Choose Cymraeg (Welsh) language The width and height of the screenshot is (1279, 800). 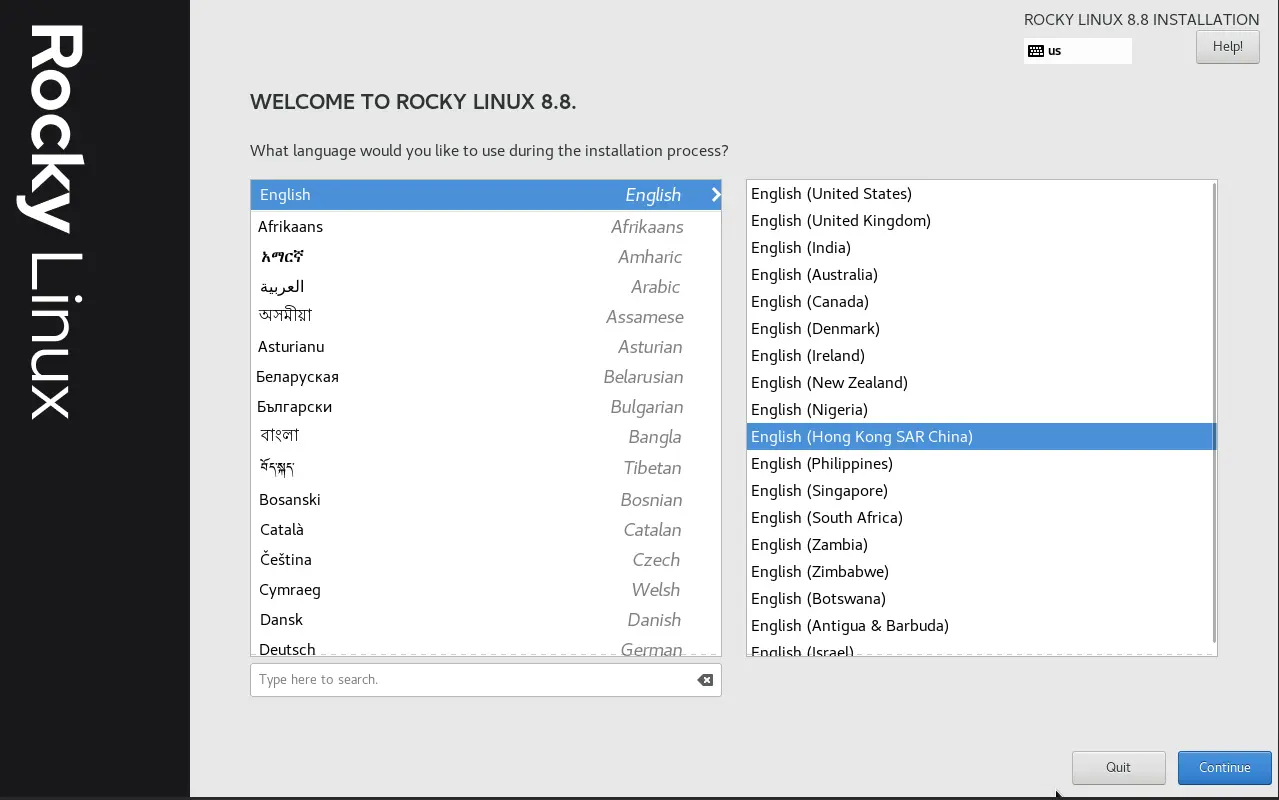point(486,590)
